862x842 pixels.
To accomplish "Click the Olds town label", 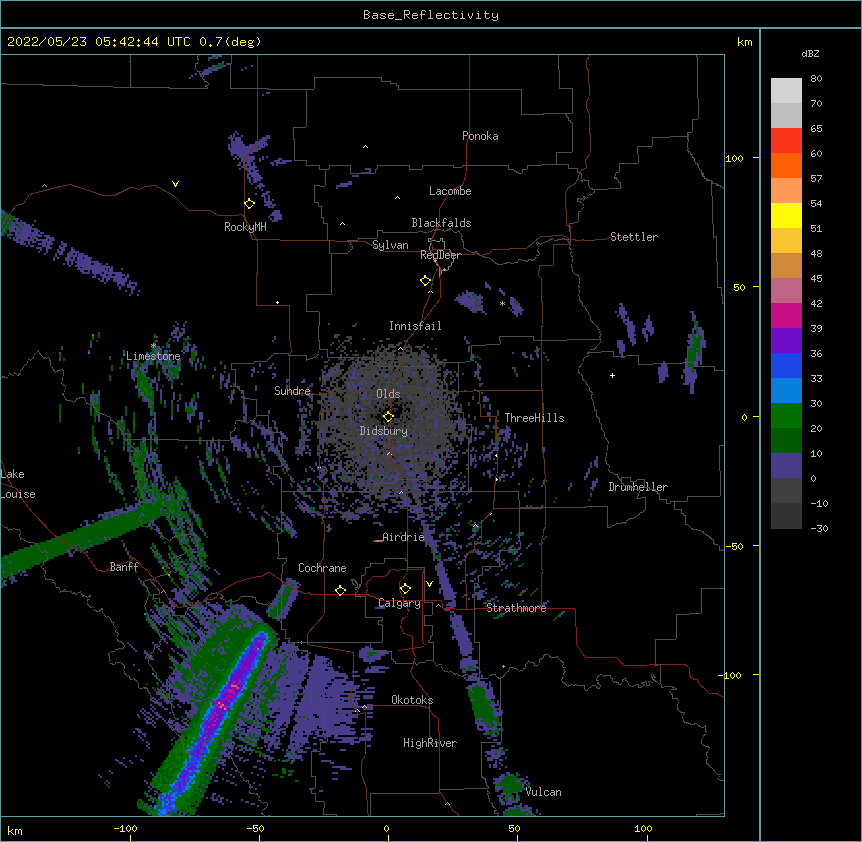I will [x=388, y=394].
